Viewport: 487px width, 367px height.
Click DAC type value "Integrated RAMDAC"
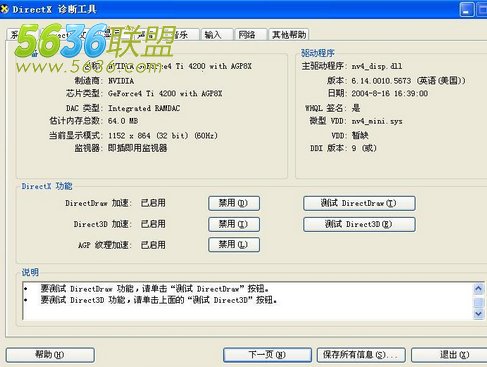tap(144, 108)
